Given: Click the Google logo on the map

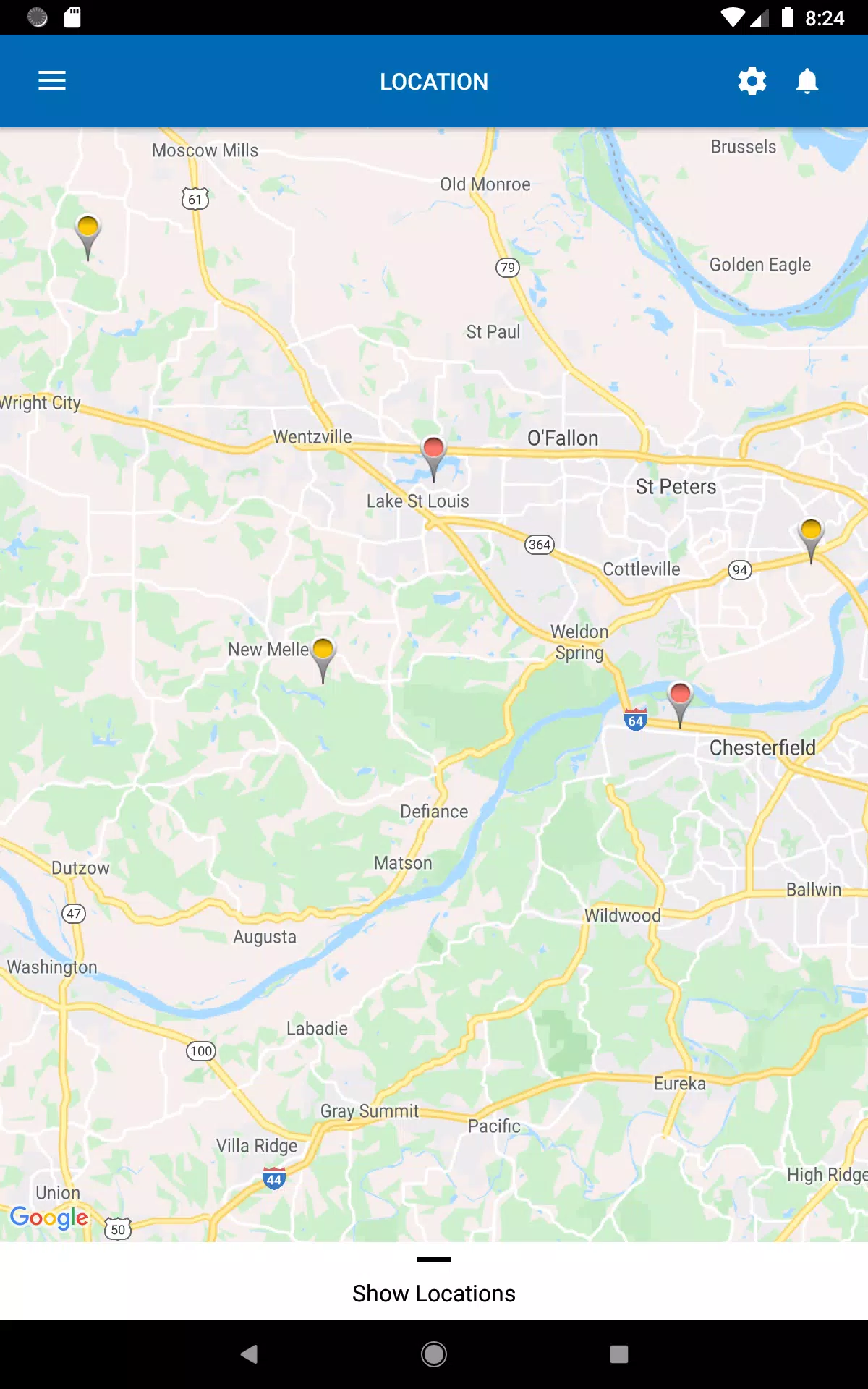Looking at the screenshot, I should [49, 1218].
